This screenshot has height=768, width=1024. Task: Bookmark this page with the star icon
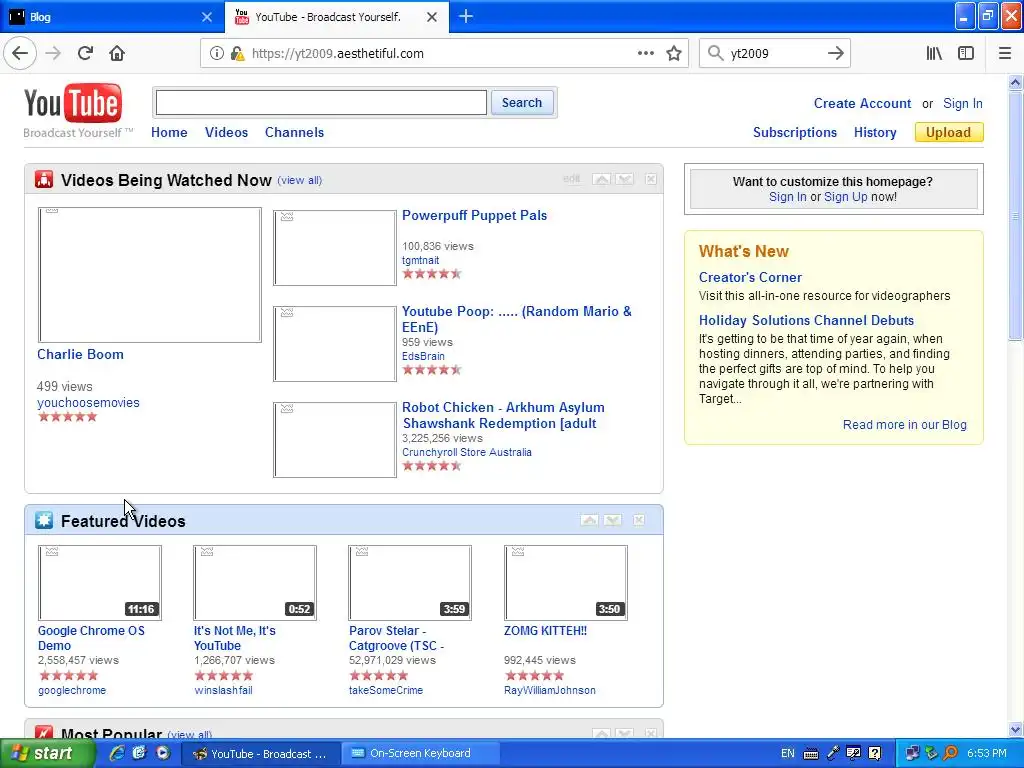point(674,54)
